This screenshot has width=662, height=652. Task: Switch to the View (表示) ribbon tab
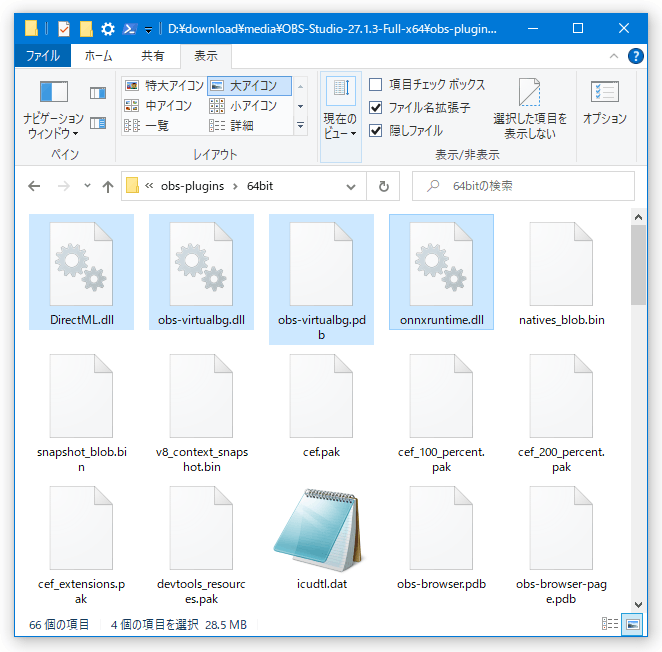[x=206, y=56]
